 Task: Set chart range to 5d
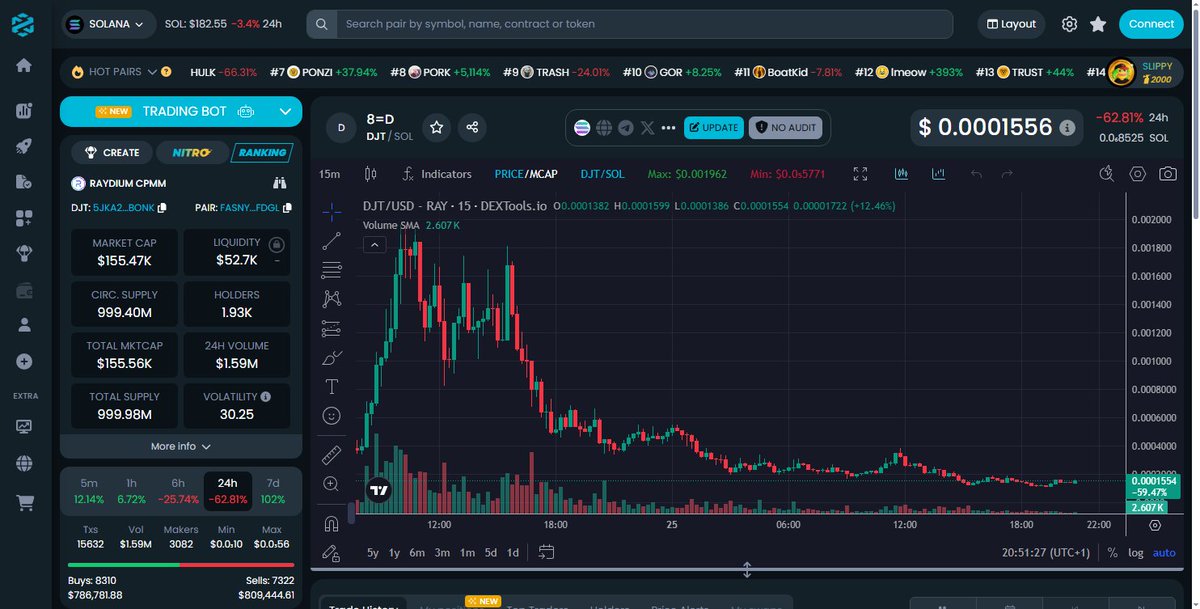490,552
